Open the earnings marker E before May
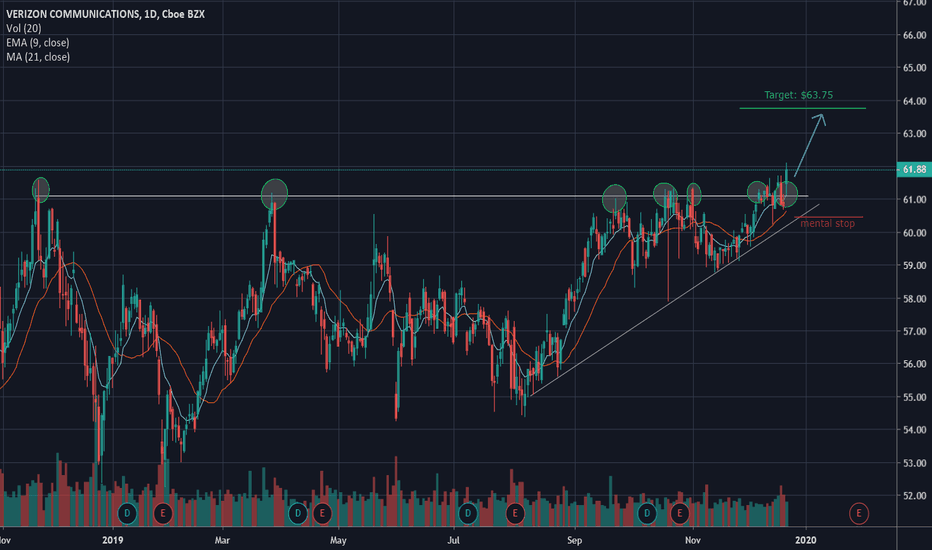 pyautogui.click(x=322, y=513)
